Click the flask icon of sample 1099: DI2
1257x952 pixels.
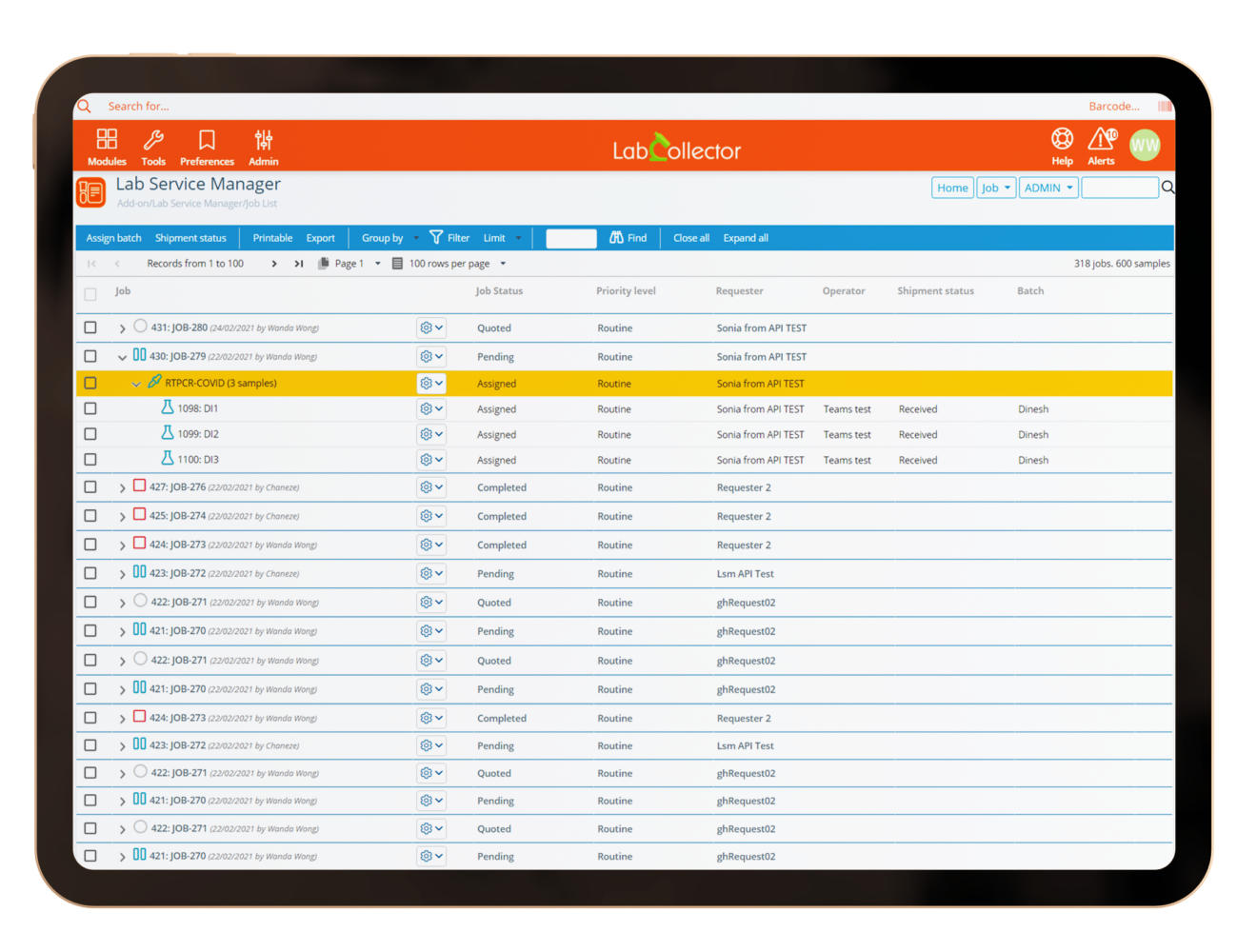pyautogui.click(x=168, y=432)
